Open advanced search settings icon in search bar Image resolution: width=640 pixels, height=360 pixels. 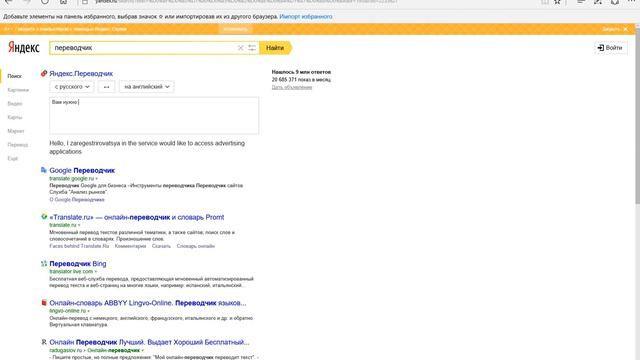click(252, 48)
